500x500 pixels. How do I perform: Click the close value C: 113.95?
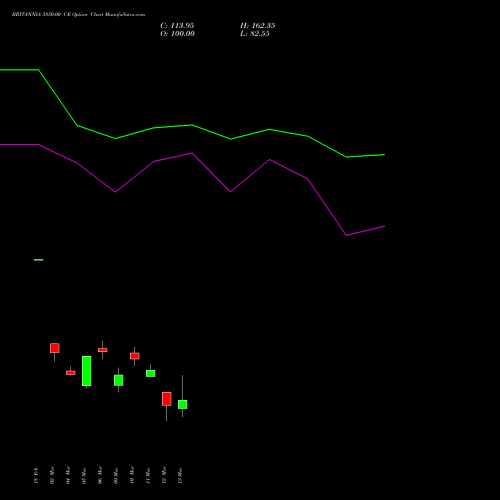177,26
